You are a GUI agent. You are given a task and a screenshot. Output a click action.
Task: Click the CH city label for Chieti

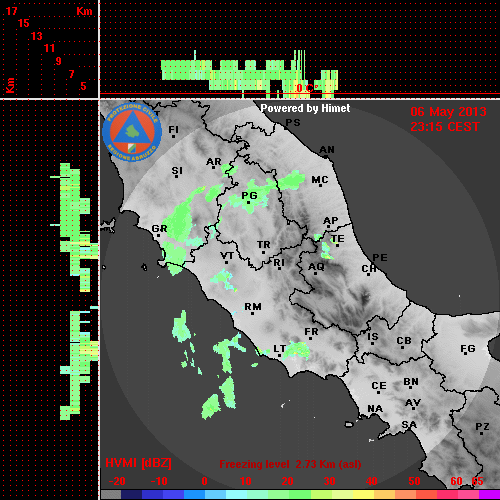(369, 269)
